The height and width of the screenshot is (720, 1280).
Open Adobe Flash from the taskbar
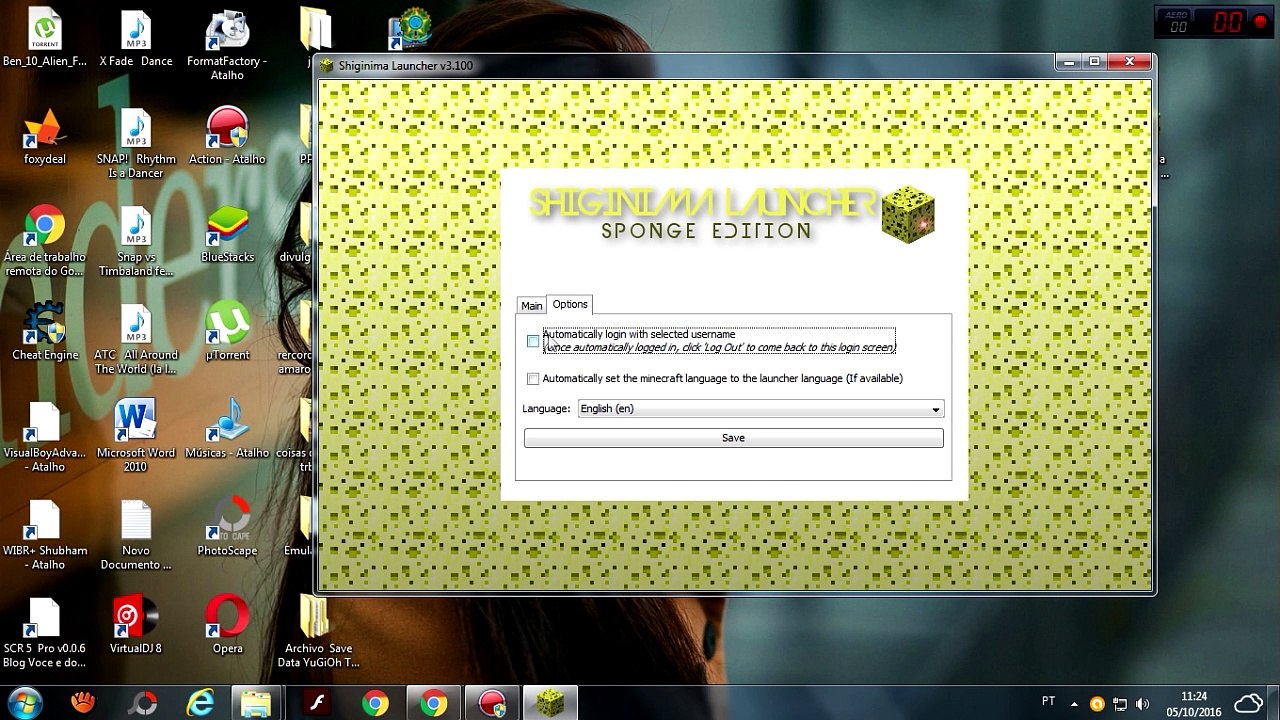pos(318,703)
